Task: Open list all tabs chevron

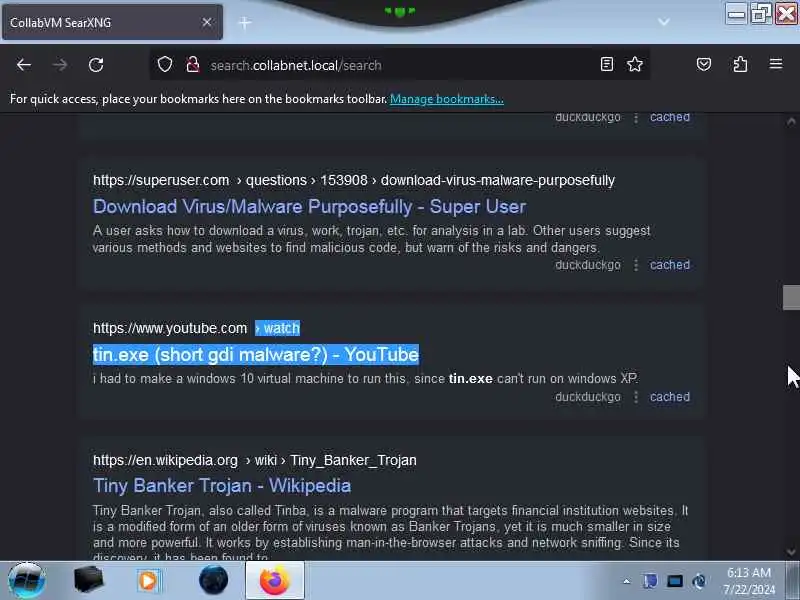Action: (x=664, y=22)
